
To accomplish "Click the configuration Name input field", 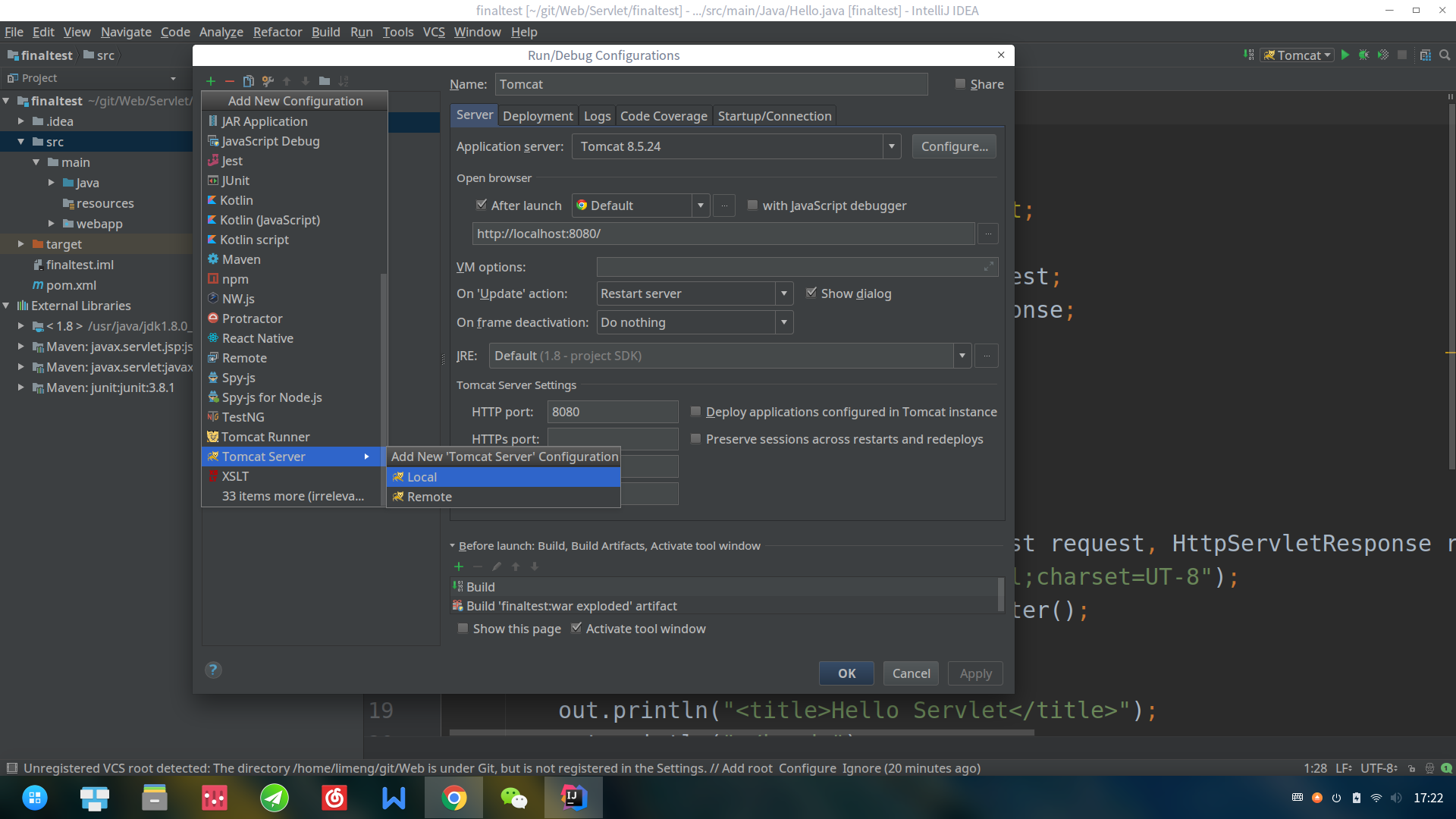I will [x=711, y=84].
